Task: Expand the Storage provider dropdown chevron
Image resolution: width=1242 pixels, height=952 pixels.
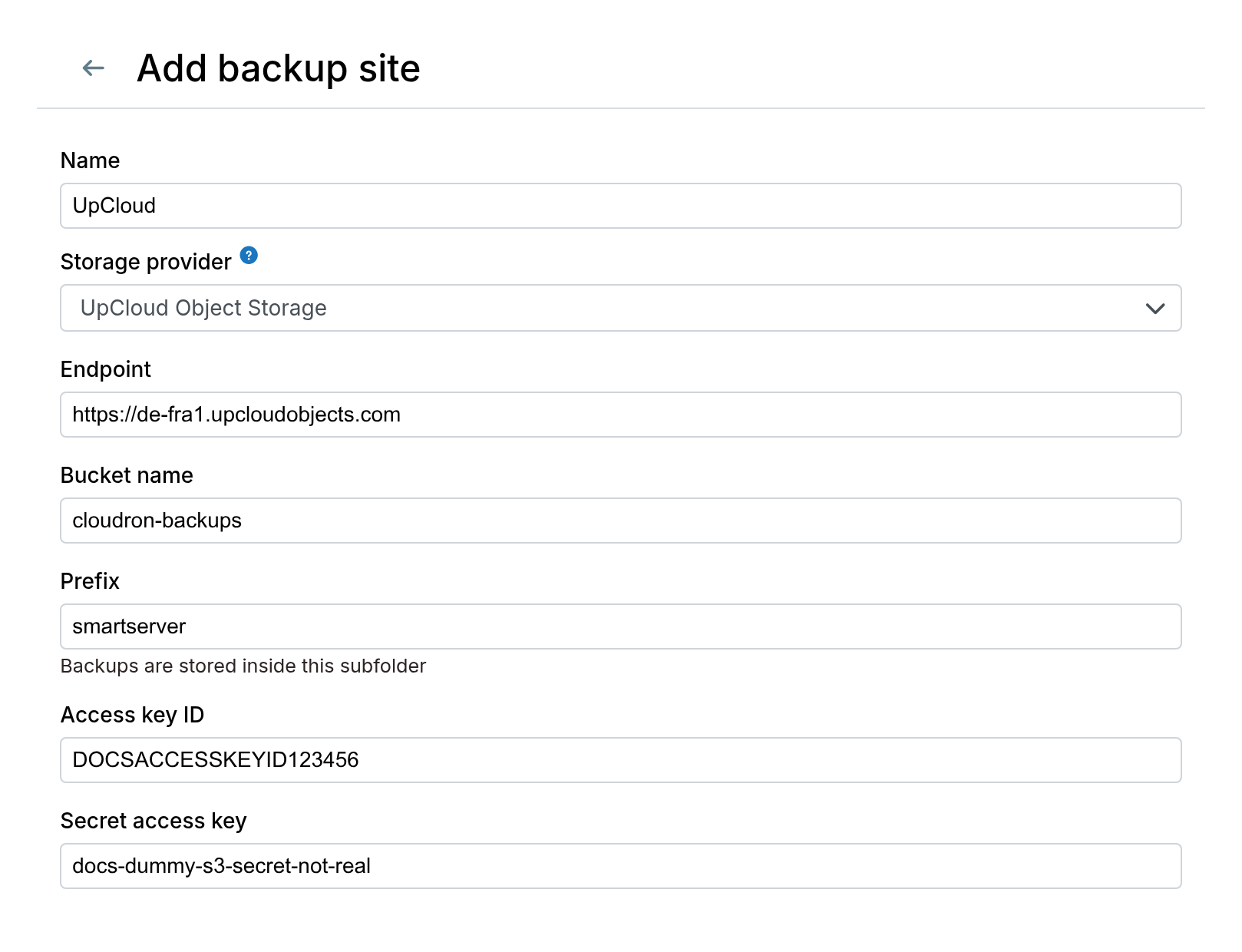Action: pos(1155,309)
